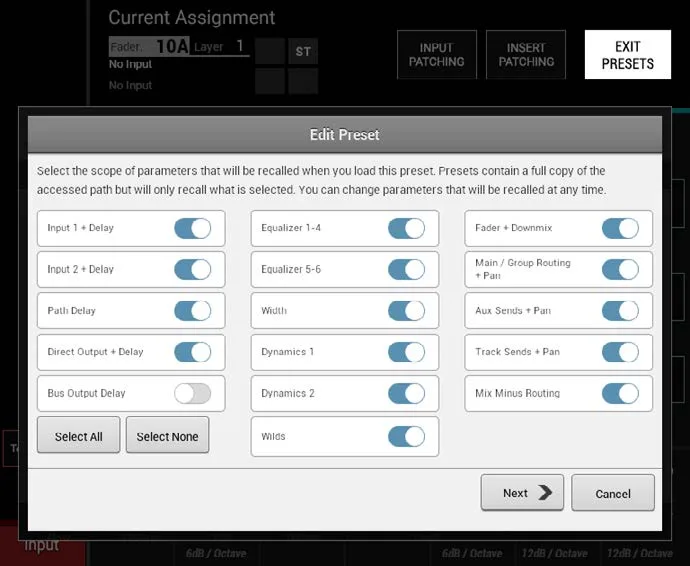Toggle the Equalizer 5-6 switch
This screenshot has width=690, height=566.
coord(406,269)
